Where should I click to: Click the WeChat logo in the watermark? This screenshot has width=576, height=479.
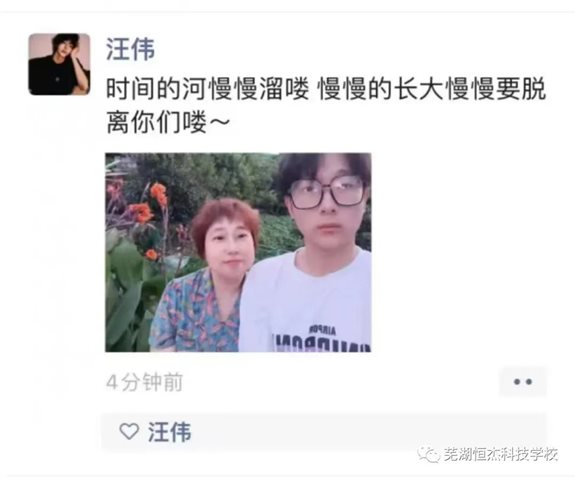pos(428,454)
